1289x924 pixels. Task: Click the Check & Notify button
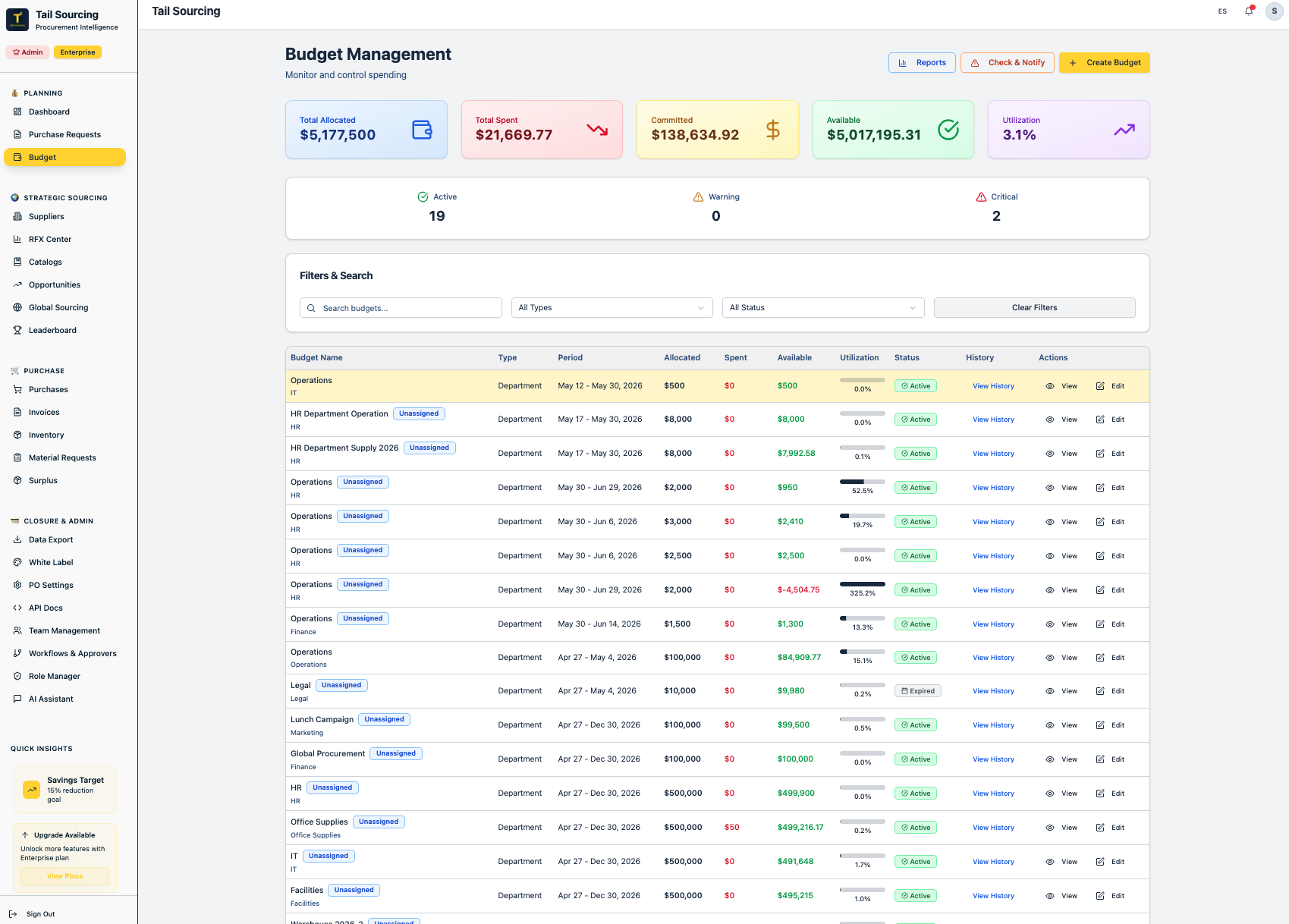1008,62
